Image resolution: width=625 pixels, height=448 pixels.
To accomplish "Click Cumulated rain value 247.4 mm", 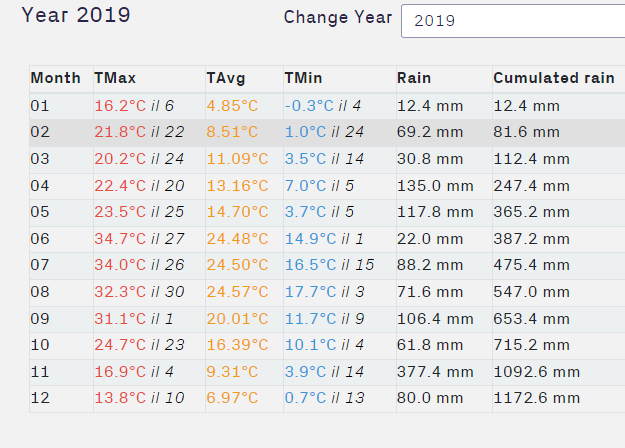I will [x=532, y=186].
